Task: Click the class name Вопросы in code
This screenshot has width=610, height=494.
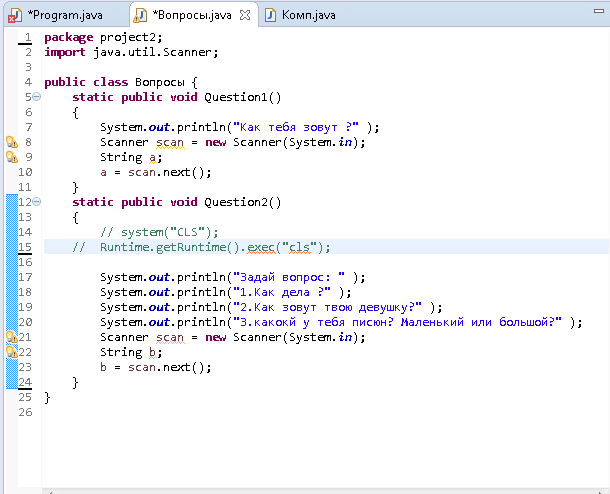Action: pos(160,82)
